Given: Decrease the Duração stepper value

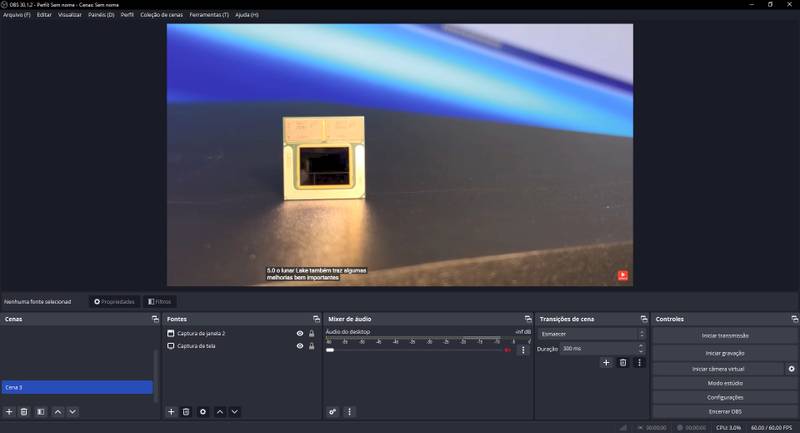Looking at the screenshot, I should (x=641, y=351).
